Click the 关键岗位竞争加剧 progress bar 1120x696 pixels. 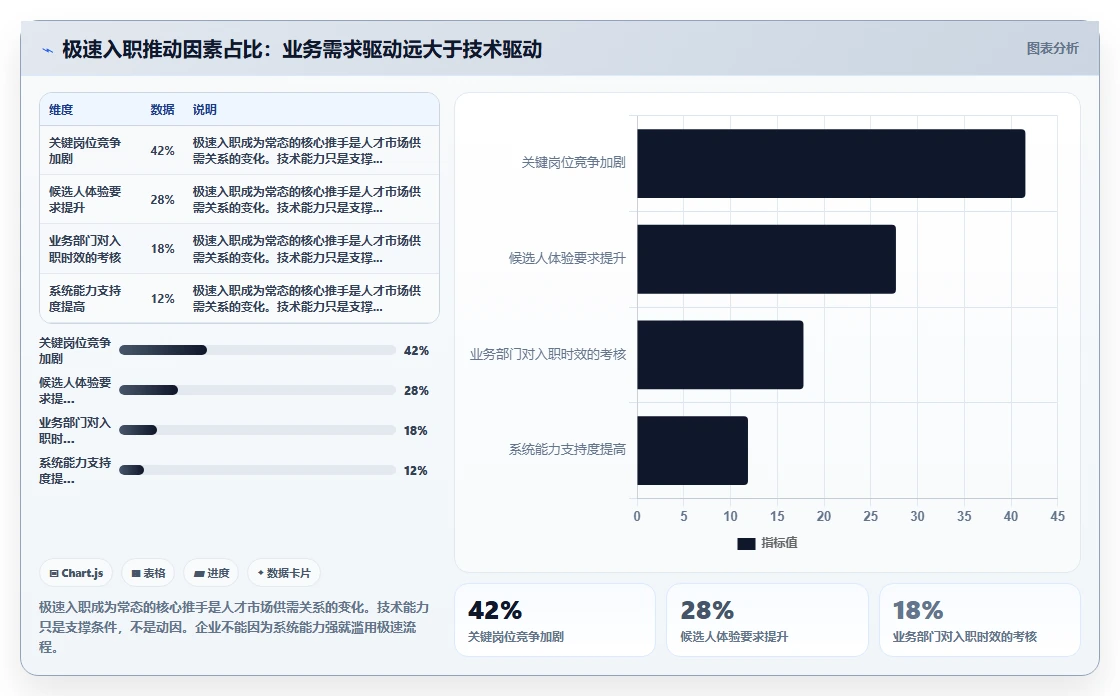click(257, 350)
